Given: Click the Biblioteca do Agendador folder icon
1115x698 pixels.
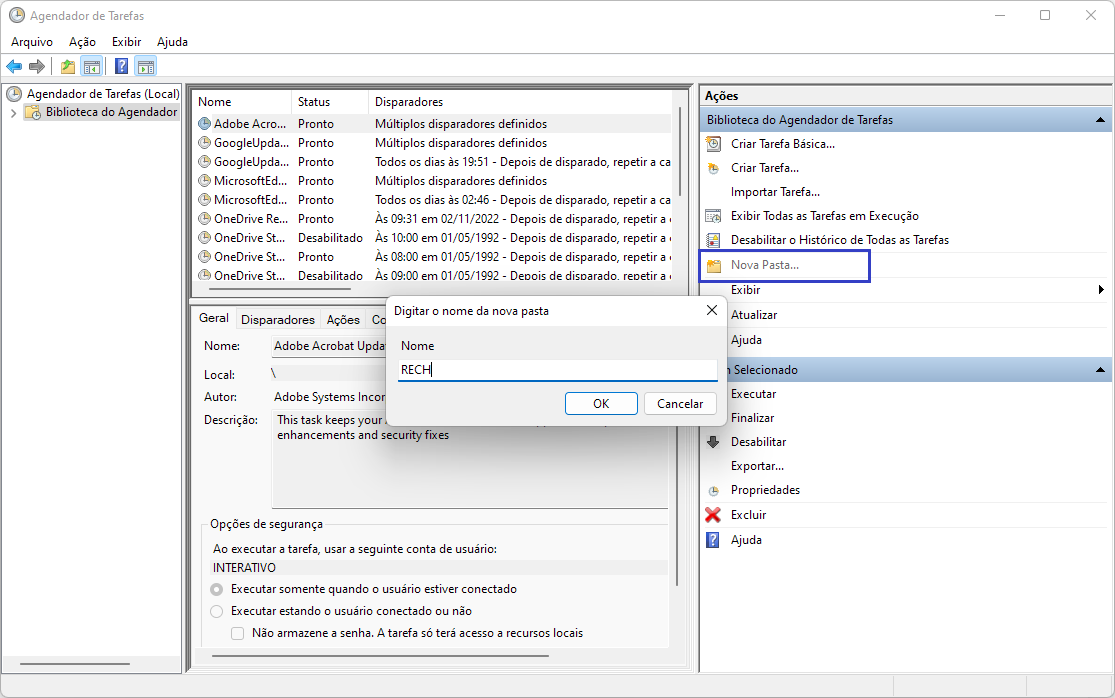Looking at the screenshot, I should pos(33,112).
